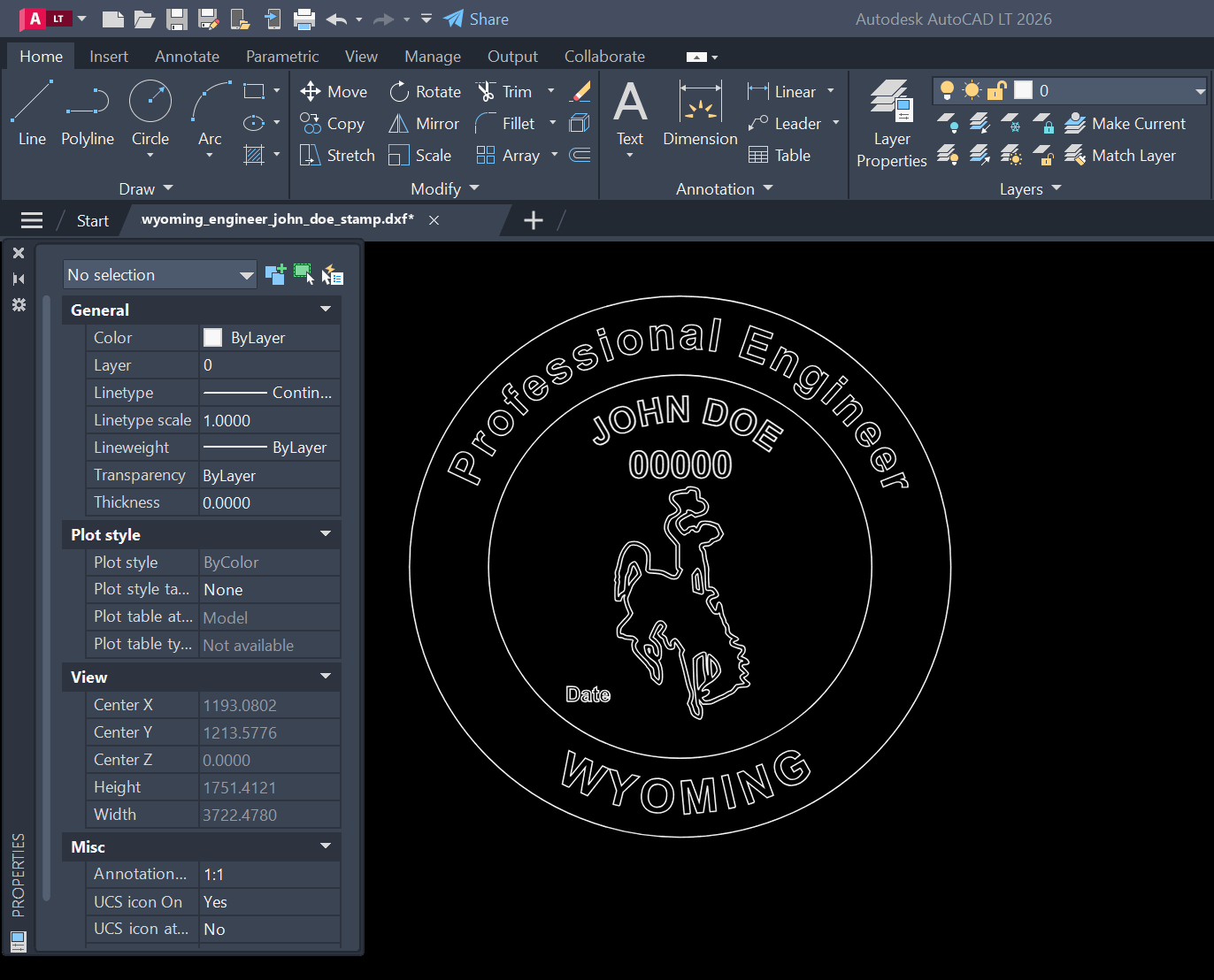The image size is (1214, 980).
Task: Click the Layer Off icon
Action: (x=947, y=123)
